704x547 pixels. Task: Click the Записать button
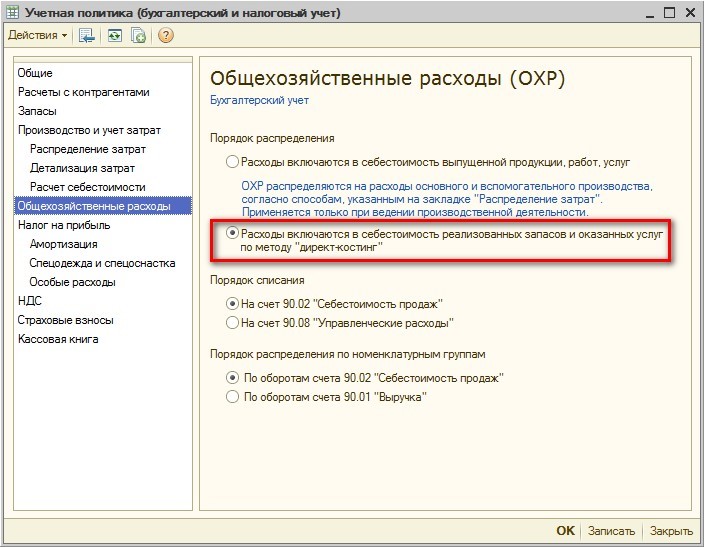click(x=612, y=531)
